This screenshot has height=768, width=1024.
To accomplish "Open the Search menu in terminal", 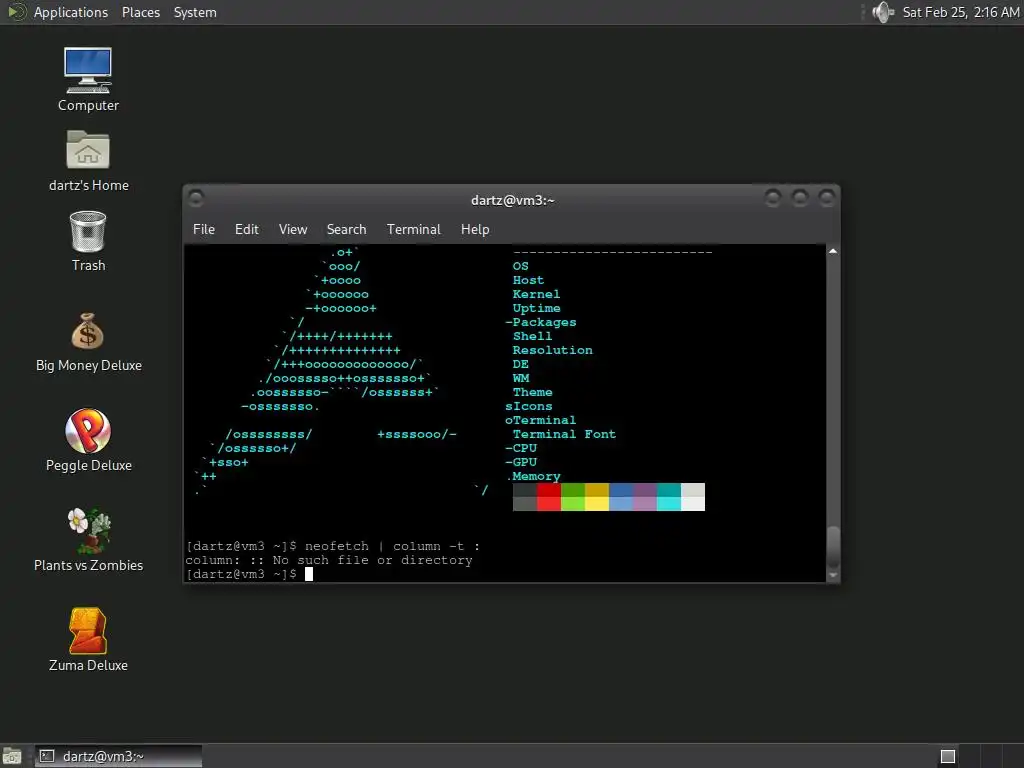I will [346, 229].
